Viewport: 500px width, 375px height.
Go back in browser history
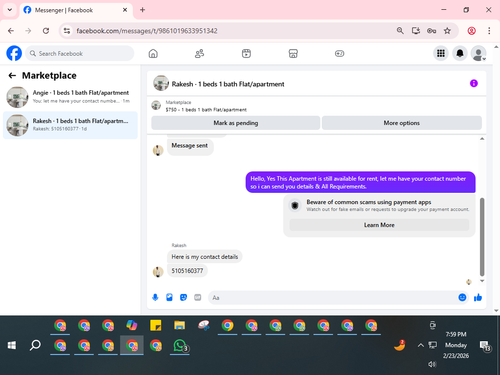pos(11,31)
